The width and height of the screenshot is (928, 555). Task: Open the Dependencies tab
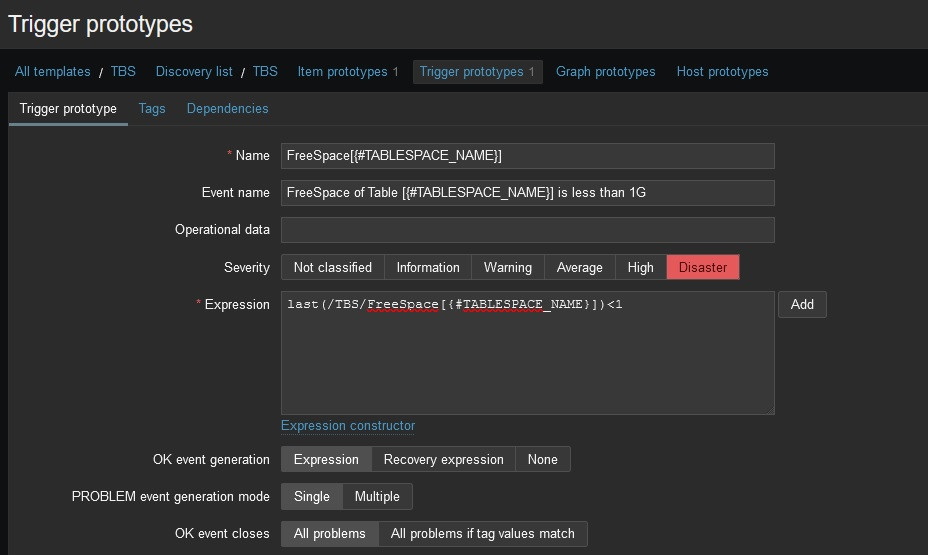227,109
